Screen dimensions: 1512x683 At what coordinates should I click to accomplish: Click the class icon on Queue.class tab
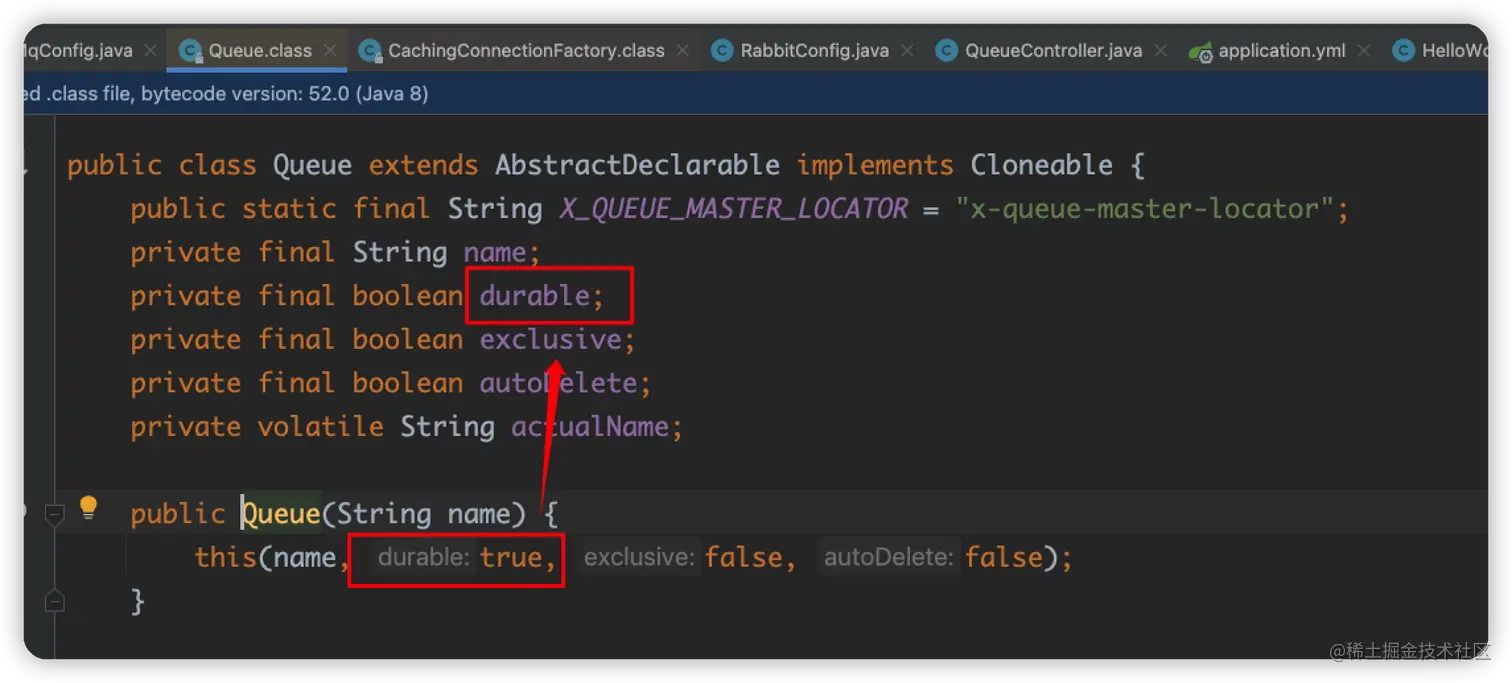pyautogui.click(x=190, y=51)
